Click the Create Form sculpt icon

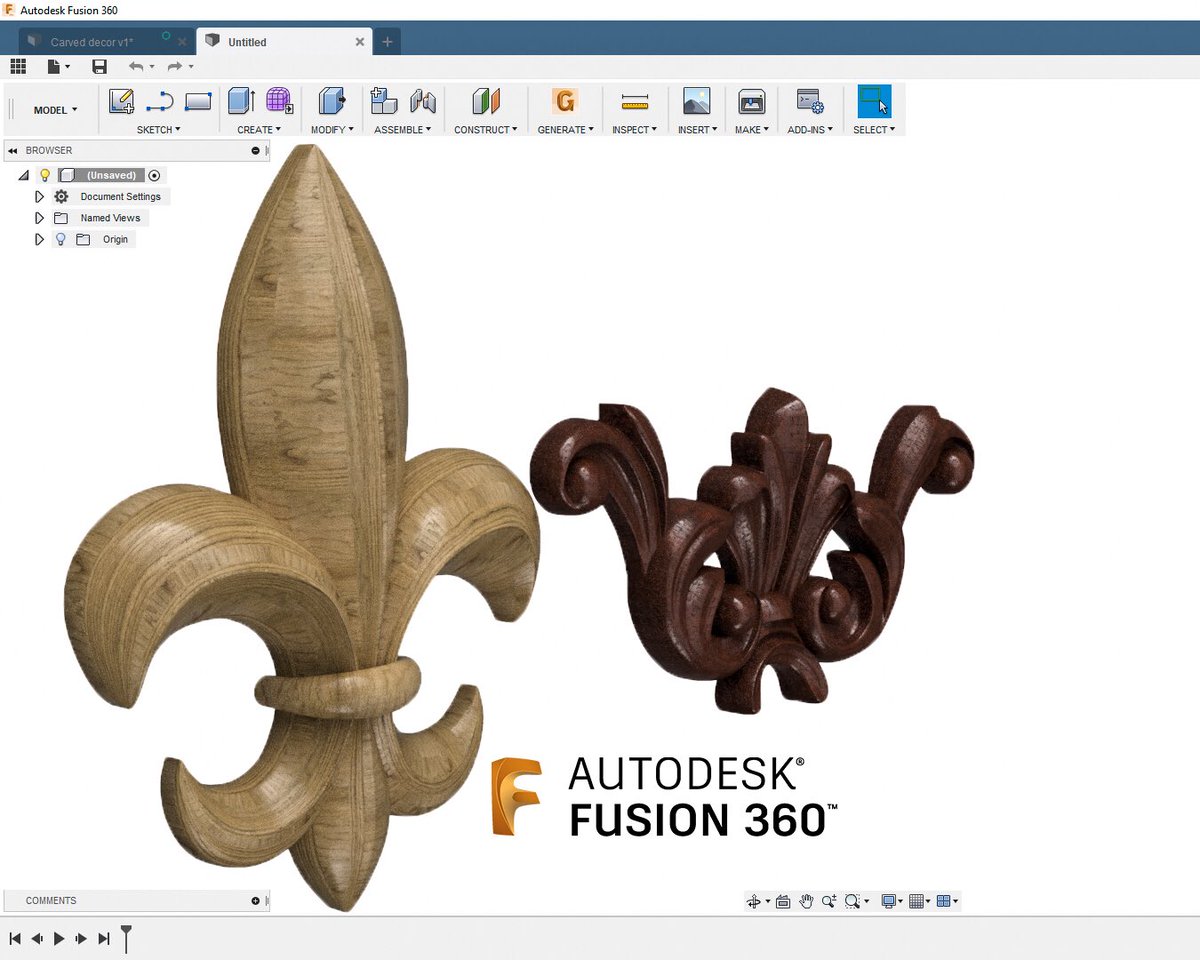(279, 101)
